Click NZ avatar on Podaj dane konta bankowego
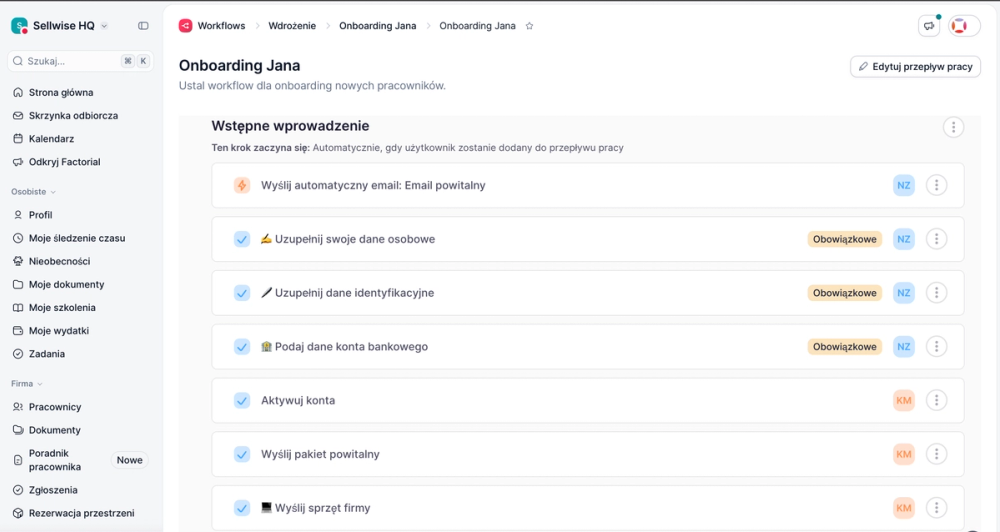Screen dimensions: 1000x532 [904, 346]
